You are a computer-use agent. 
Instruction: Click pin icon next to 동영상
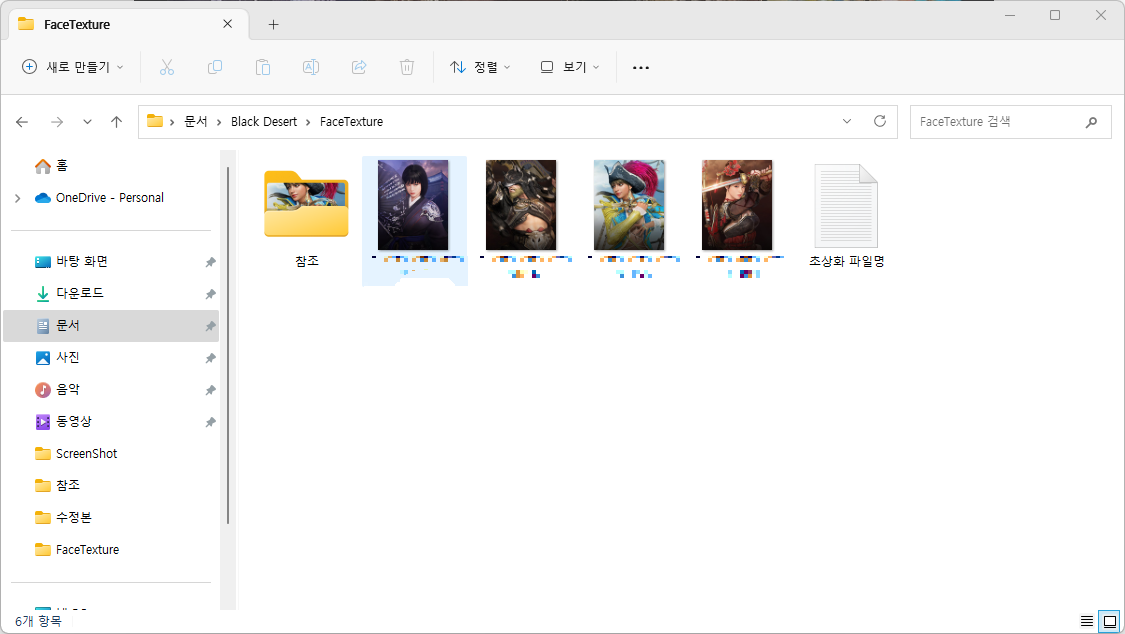pyautogui.click(x=210, y=422)
